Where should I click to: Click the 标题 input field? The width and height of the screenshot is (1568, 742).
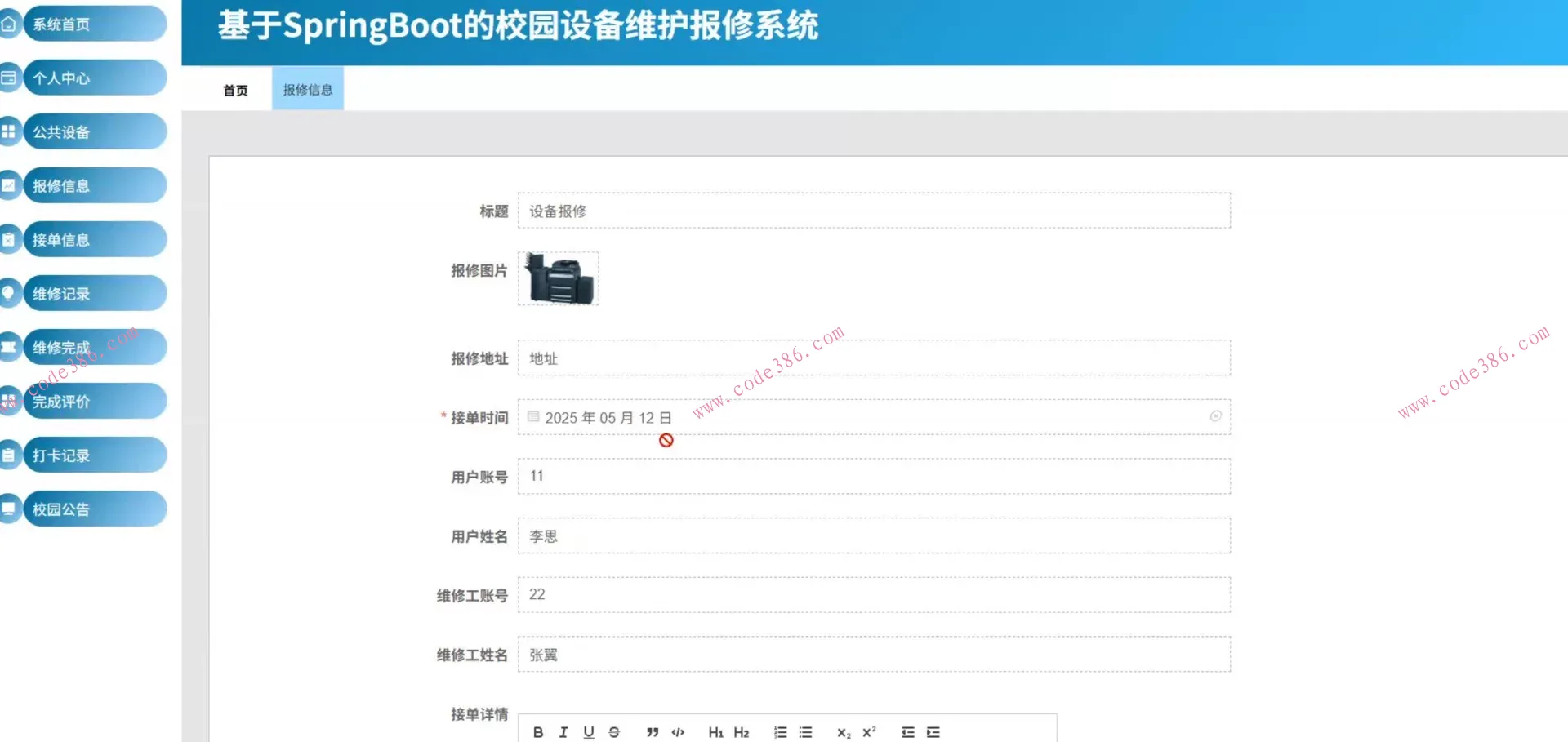(873, 211)
